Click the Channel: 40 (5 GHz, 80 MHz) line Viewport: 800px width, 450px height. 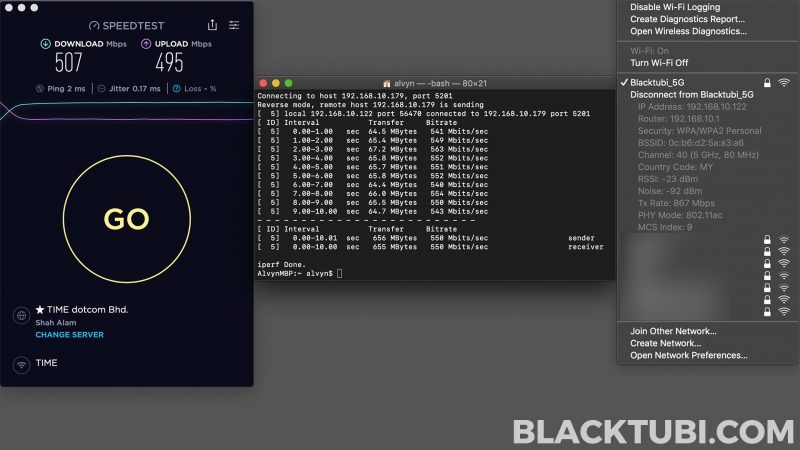click(698, 155)
